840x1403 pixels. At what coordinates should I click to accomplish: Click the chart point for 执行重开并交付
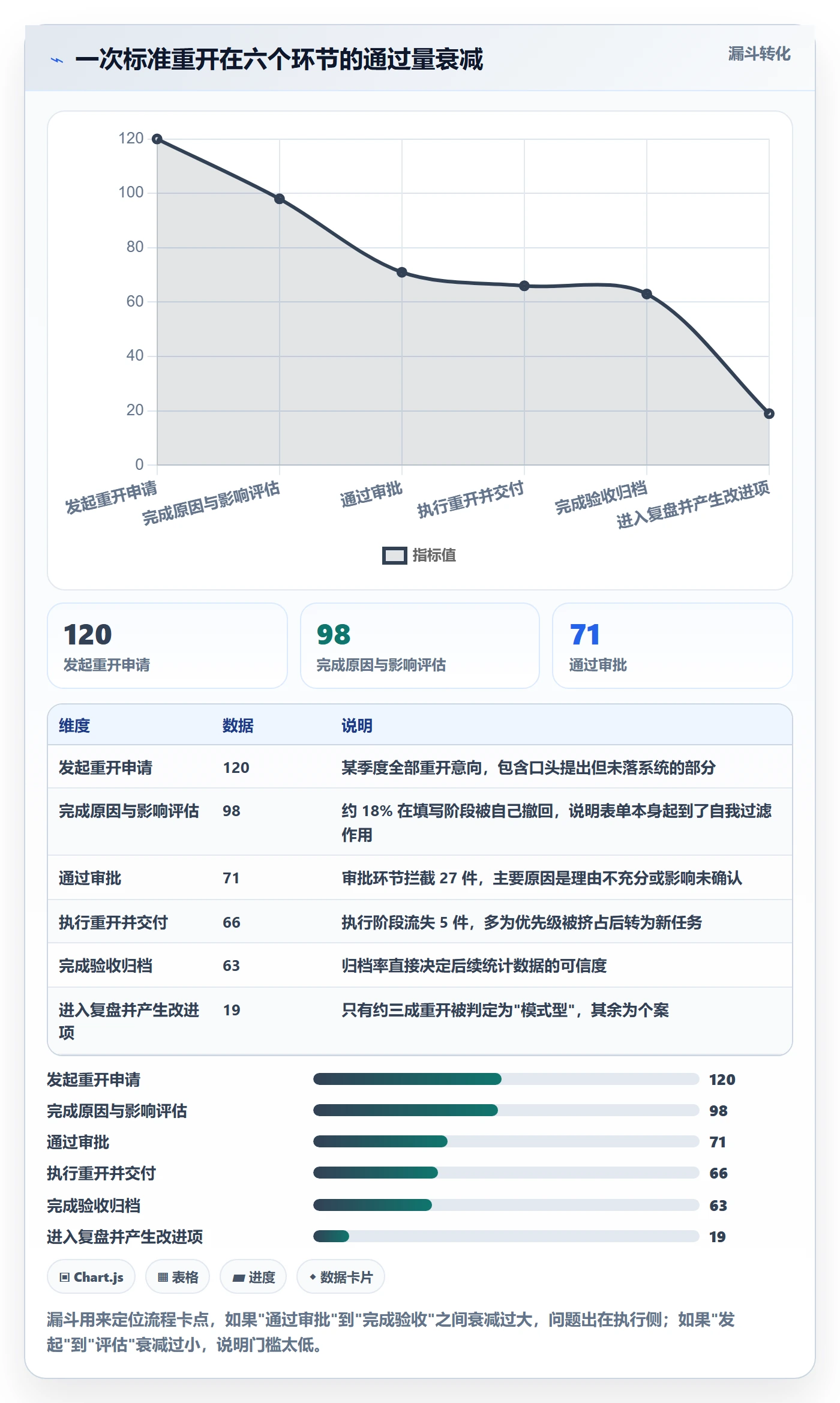click(524, 286)
